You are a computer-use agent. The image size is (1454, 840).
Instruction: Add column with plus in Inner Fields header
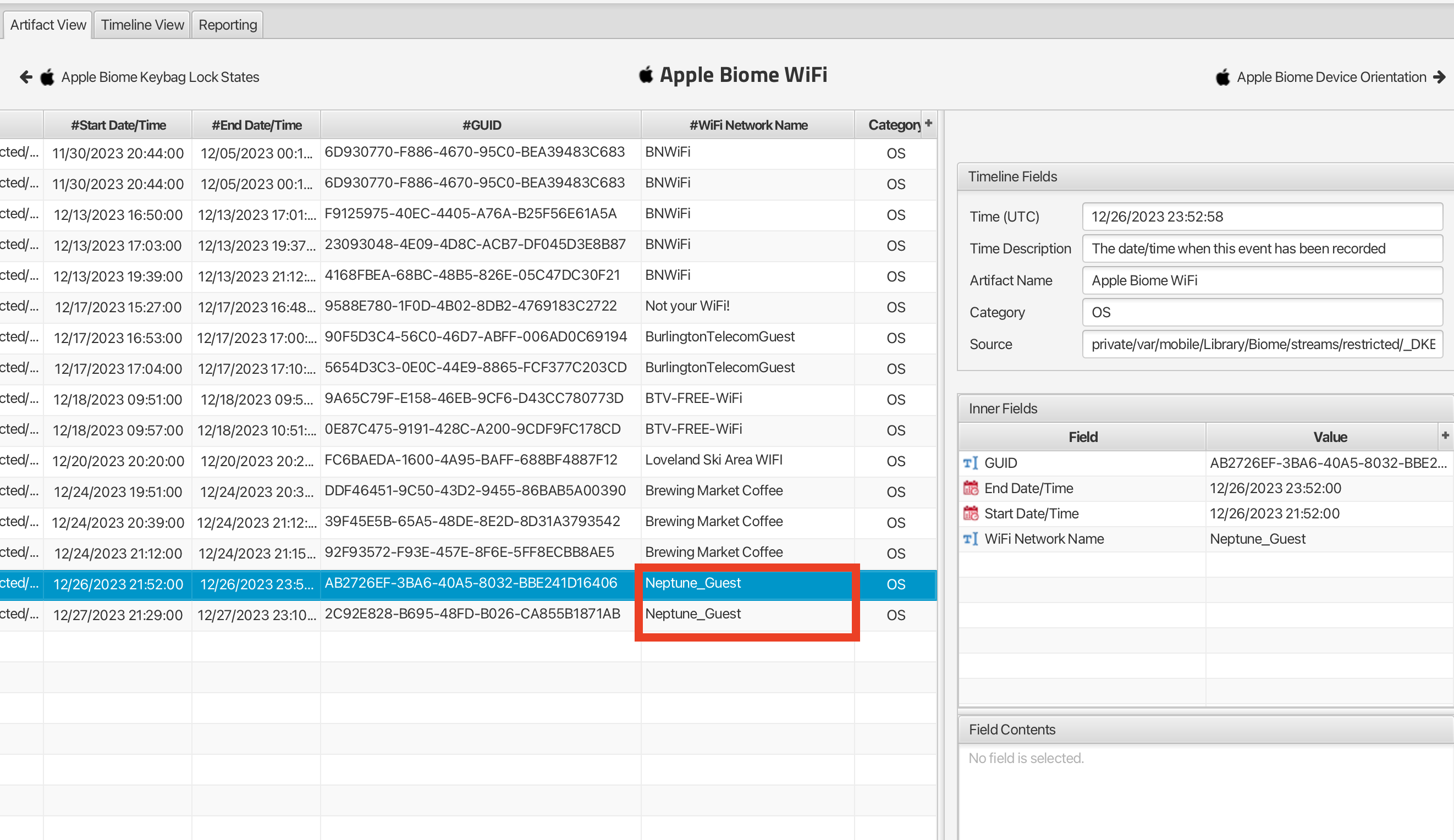[x=1445, y=435]
